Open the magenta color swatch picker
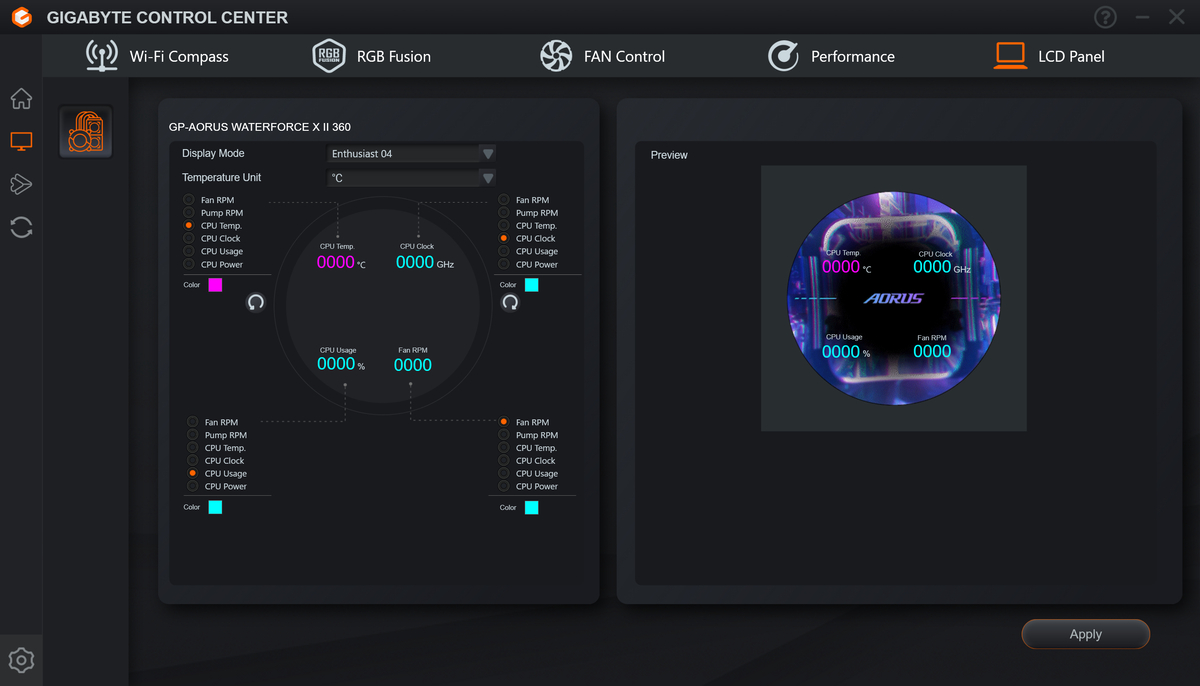 pyautogui.click(x=215, y=285)
